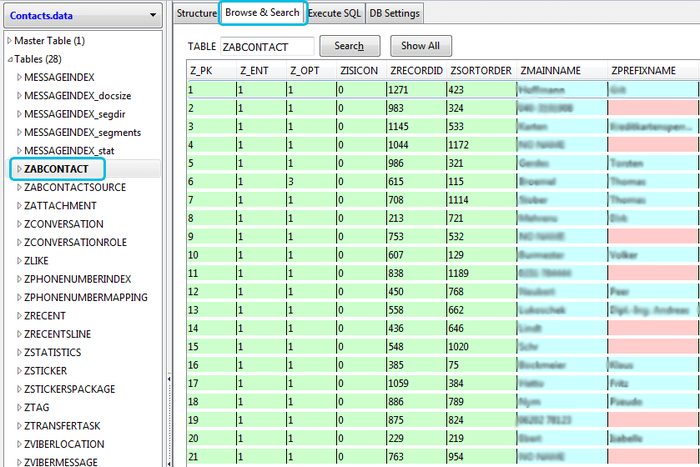Click the ZRECORDID column header
This screenshot has height=467, width=700.
[417, 71]
